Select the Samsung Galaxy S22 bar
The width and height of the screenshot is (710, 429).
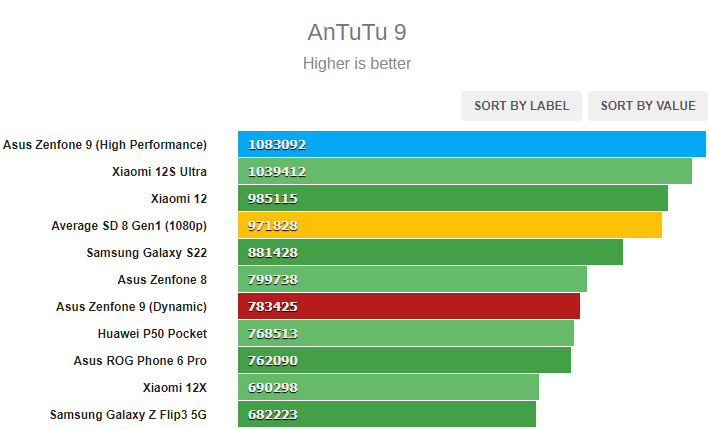click(431, 252)
